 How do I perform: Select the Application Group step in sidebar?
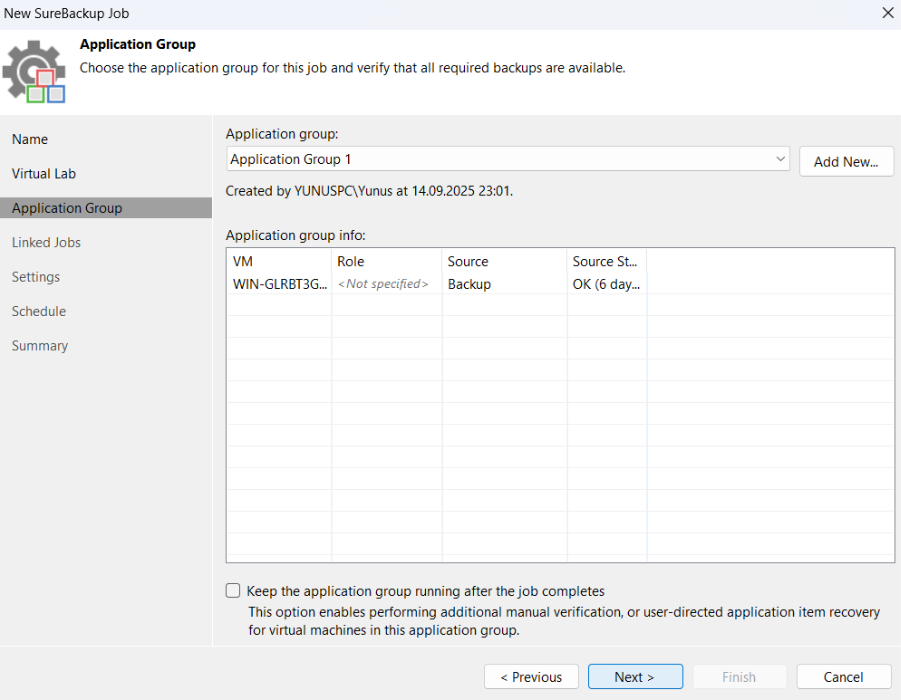click(67, 208)
